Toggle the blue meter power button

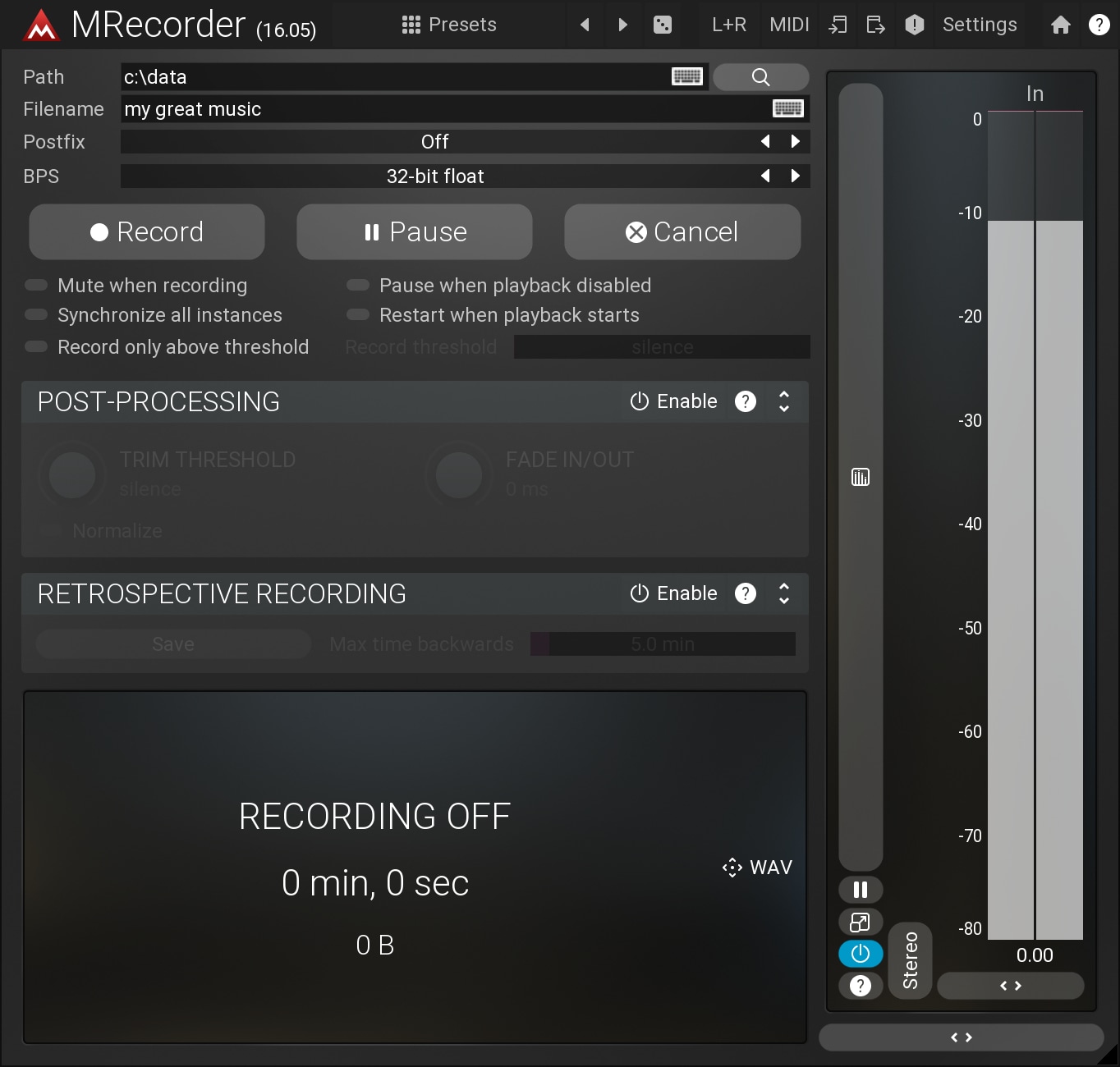[x=861, y=954]
